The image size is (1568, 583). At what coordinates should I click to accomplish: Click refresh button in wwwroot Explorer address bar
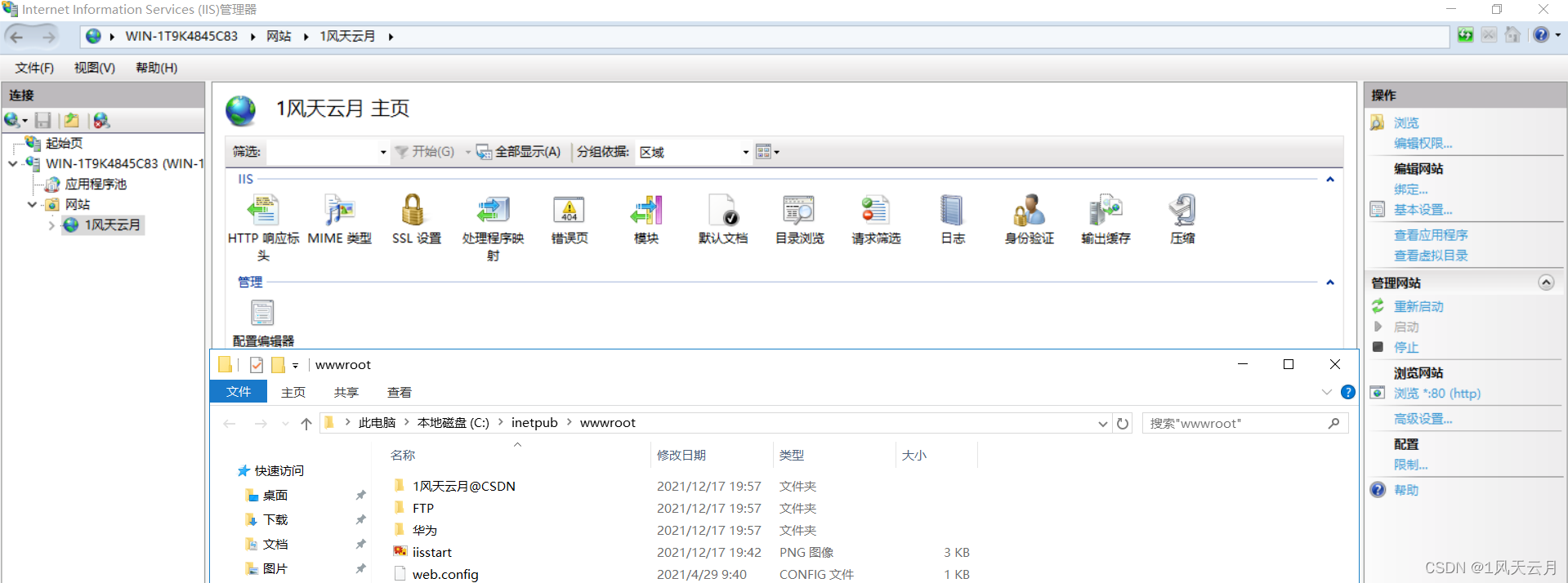tap(1123, 424)
